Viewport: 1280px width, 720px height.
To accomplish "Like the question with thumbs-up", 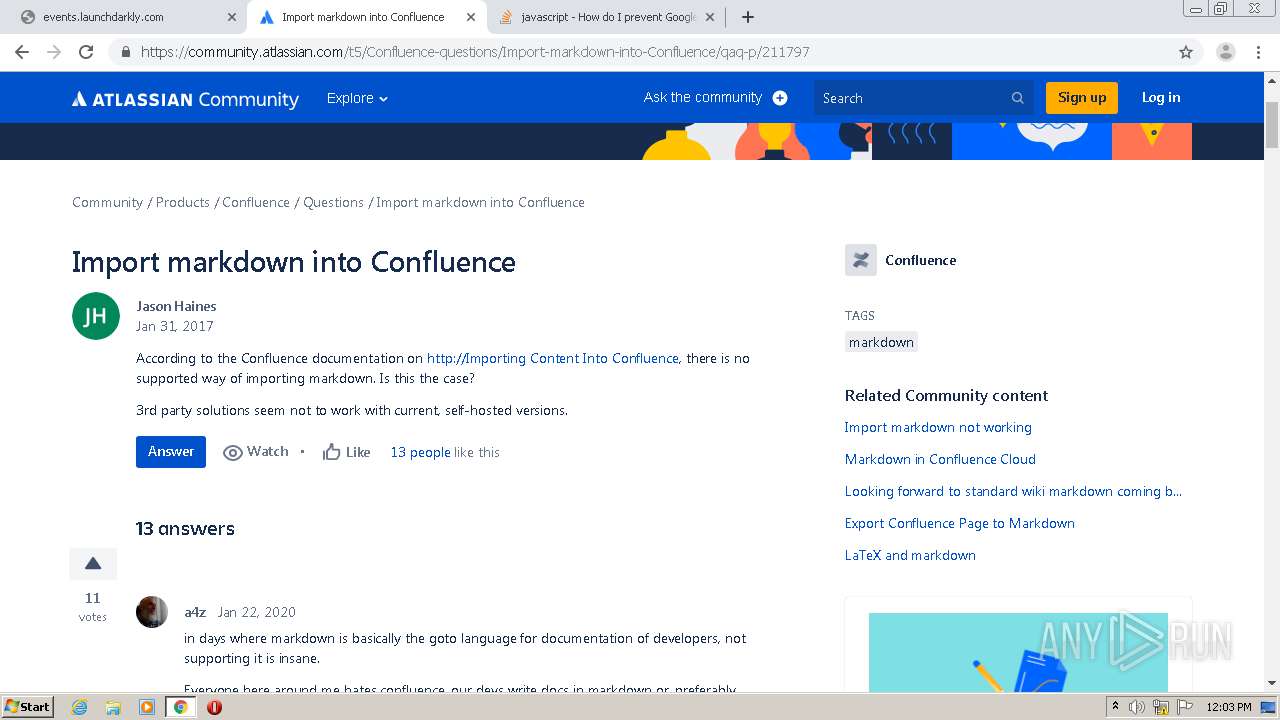I will pyautogui.click(x=346, y=452).
